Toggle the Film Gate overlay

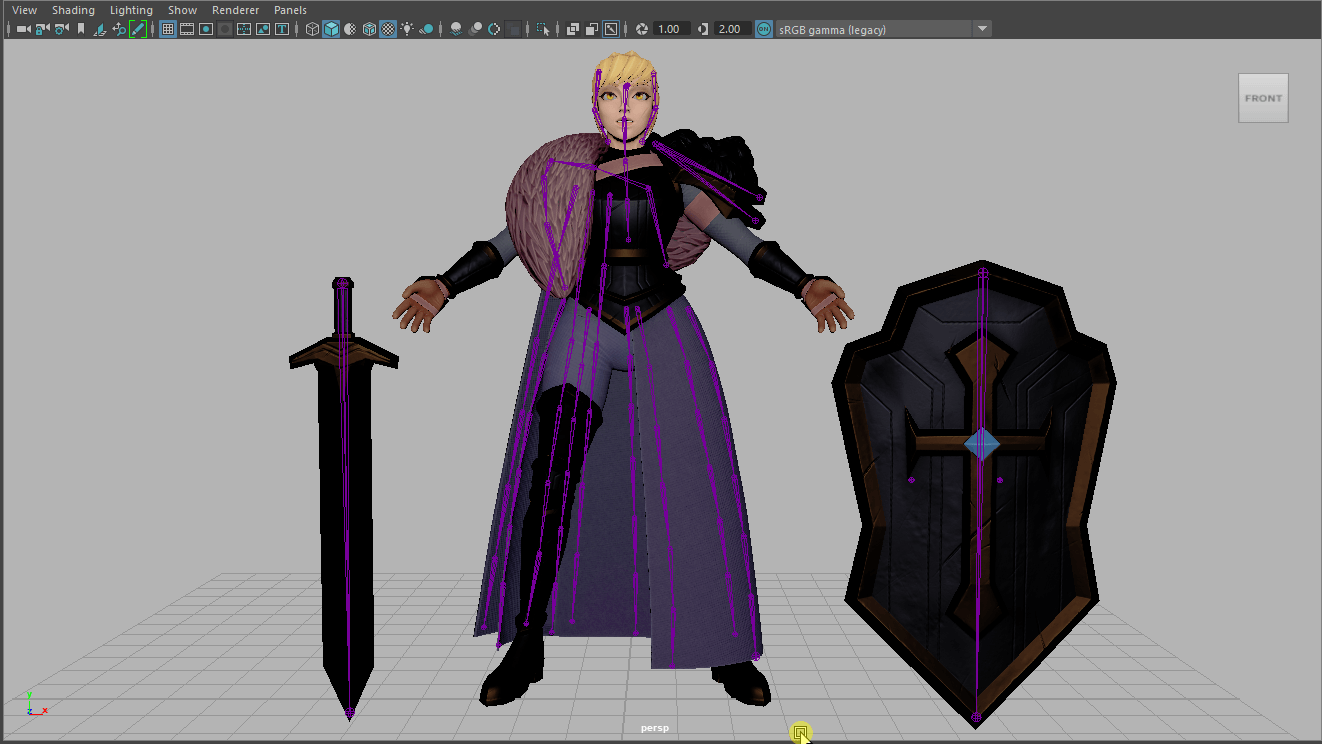click(x=186, y=29)
